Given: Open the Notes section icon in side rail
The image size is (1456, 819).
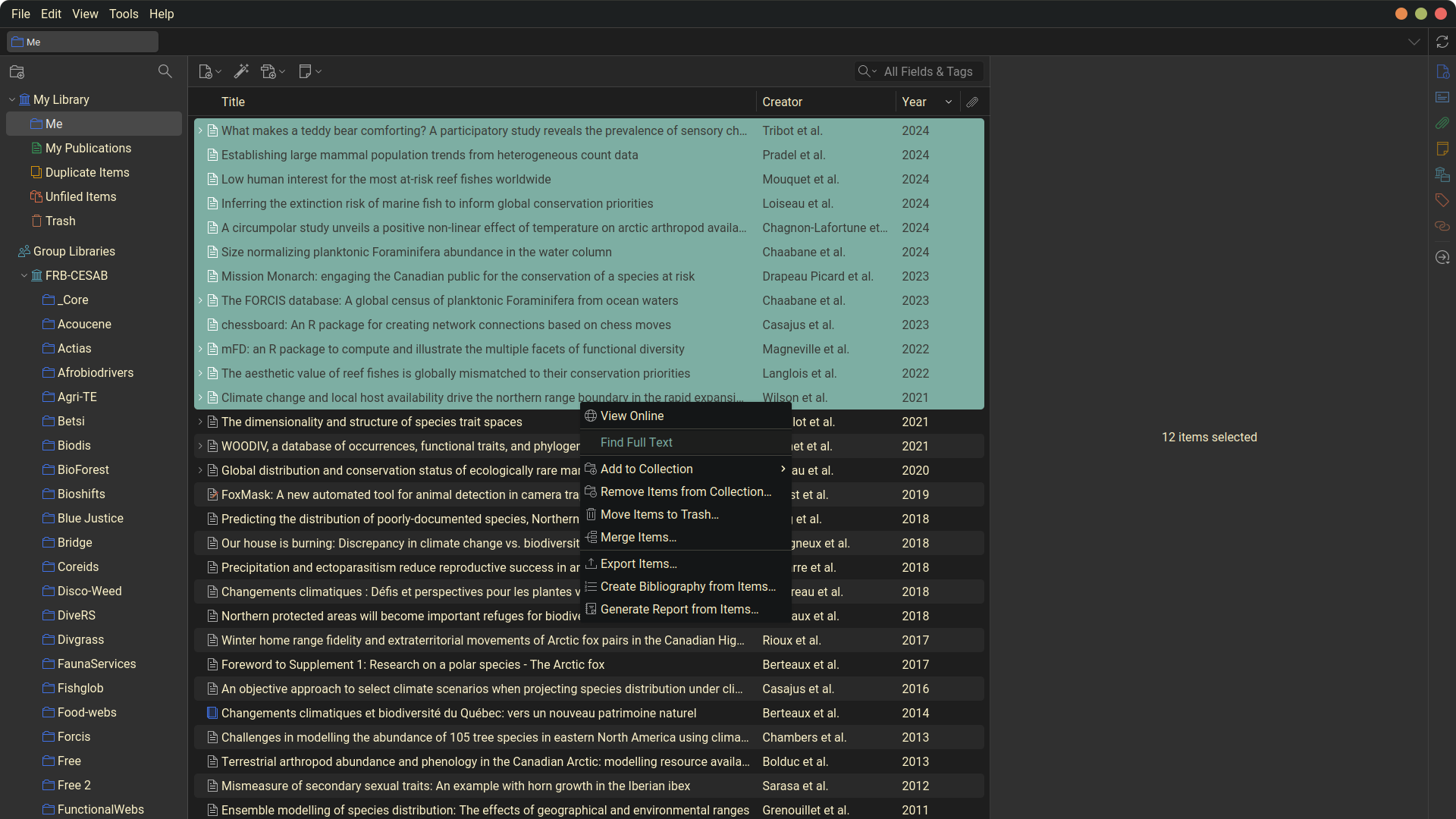Looking at the screenshot, I should [x=1442, y=149].
